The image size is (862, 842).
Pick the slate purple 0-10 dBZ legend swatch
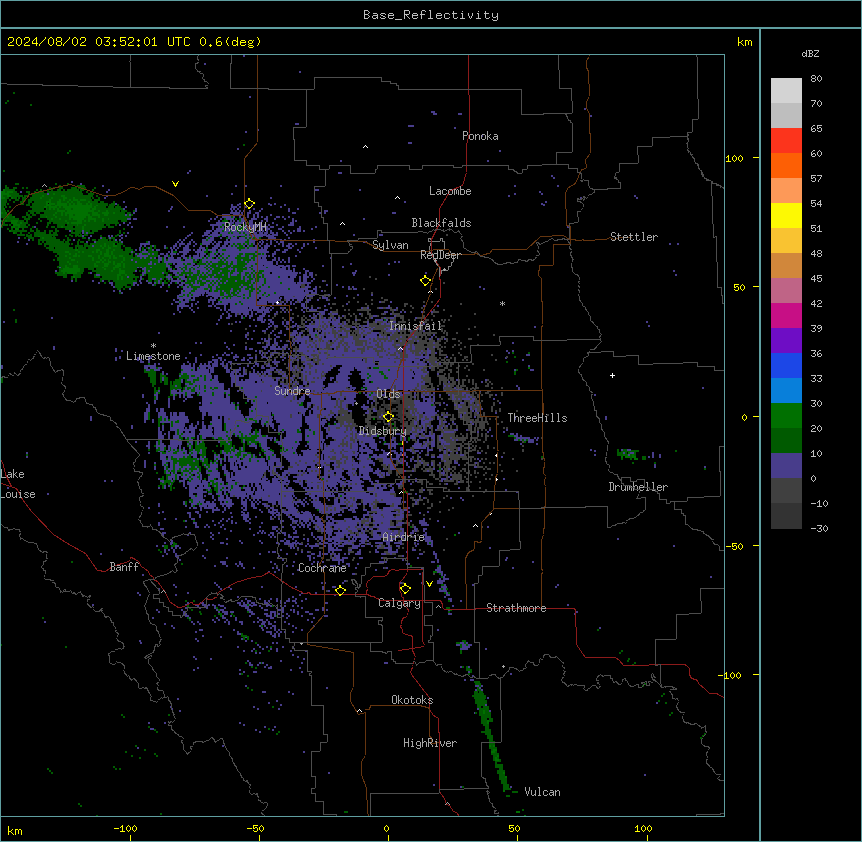point(786,466)
